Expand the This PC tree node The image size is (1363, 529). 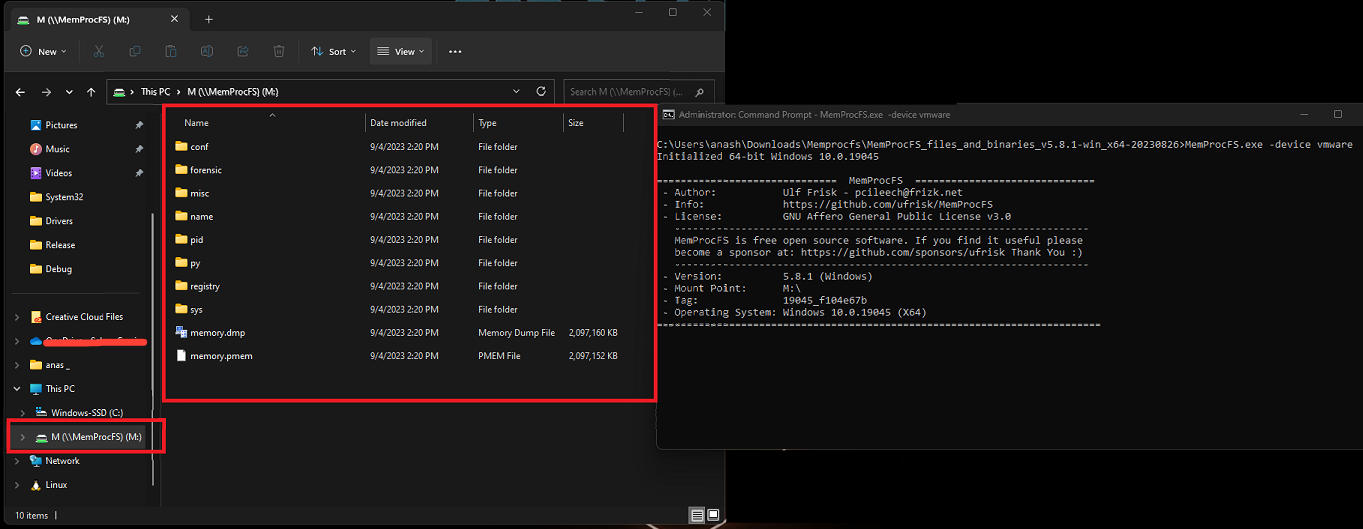pyautogui.click(x=17, y=389)
